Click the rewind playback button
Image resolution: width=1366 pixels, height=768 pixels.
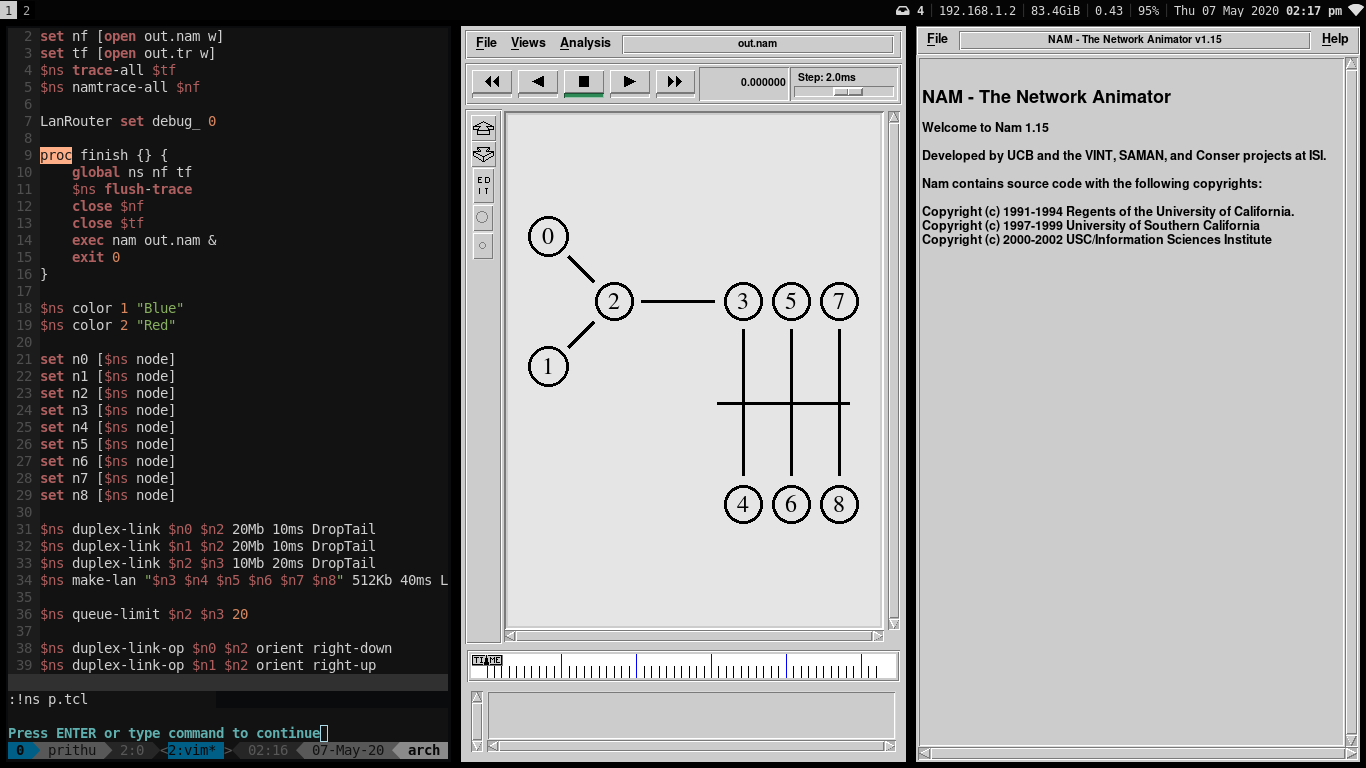tap(491, 82)
